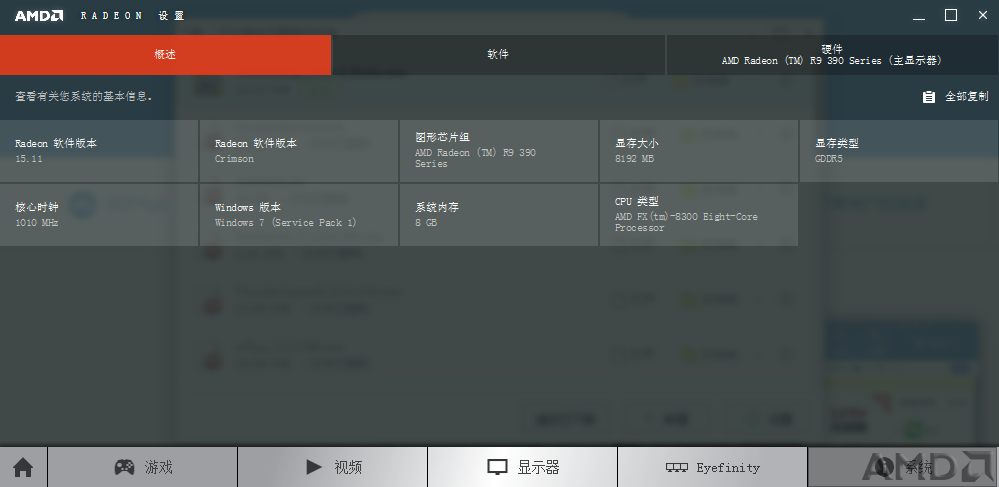Switch to the 概述 tab
The image size is (999, 487).
pos(166,55)
